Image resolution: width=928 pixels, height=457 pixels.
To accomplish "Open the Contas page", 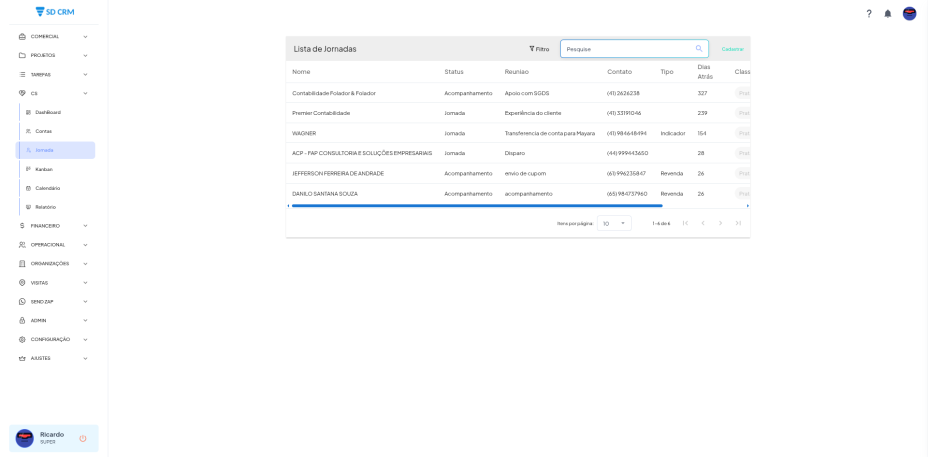I will (x=44, y=131).
